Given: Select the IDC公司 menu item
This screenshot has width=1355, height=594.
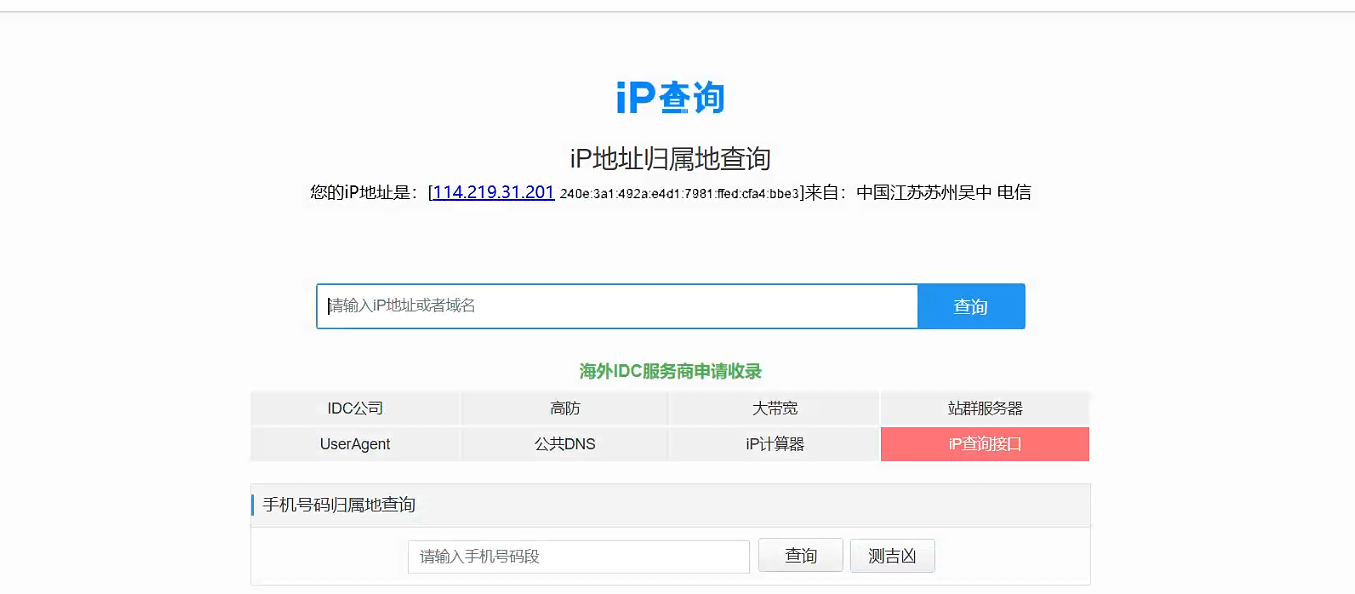Looking at the screenshot, I should click(355, 409).
